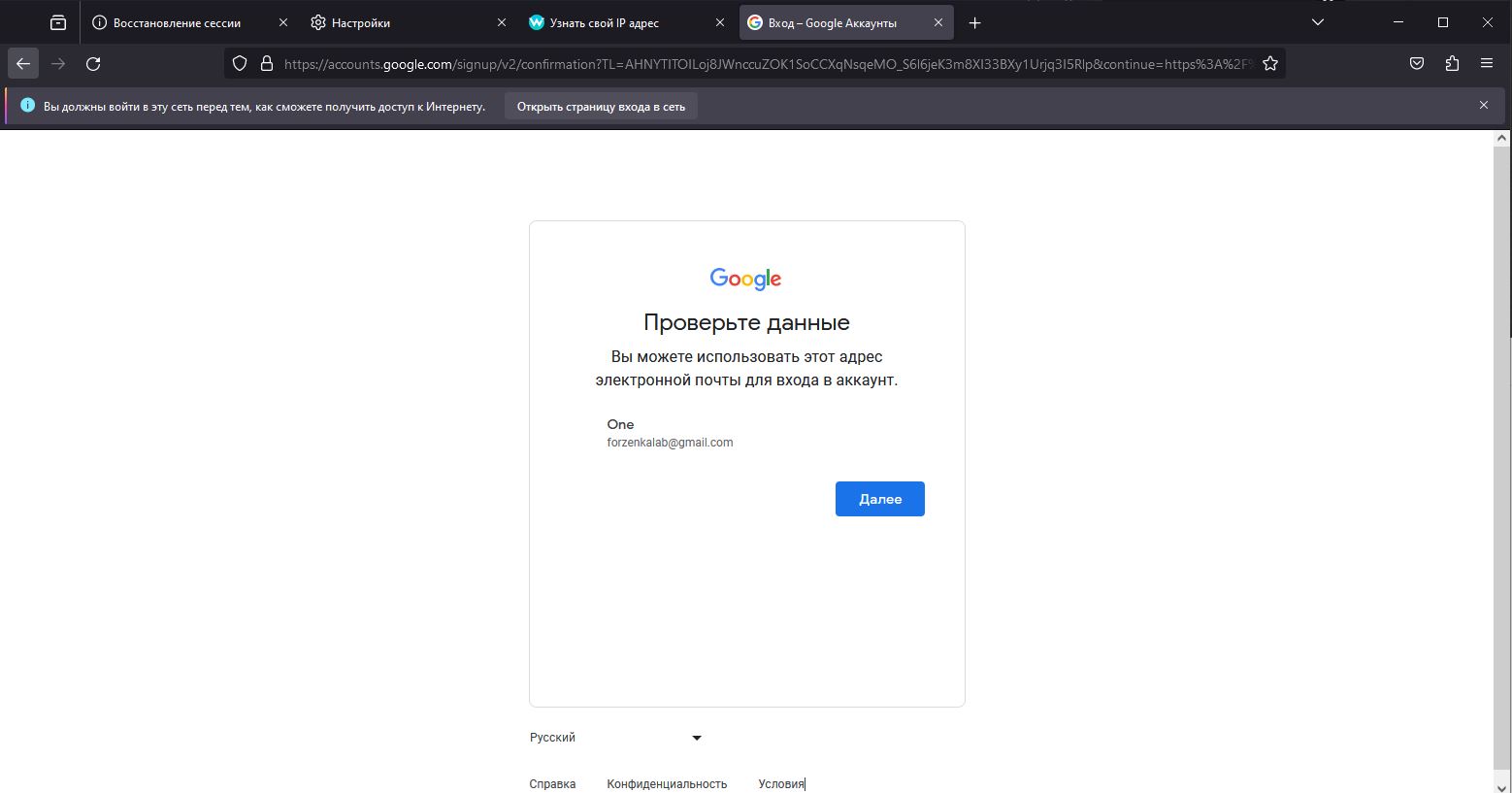The height and width of the screenshot is (793, 1512).
Task: Go back to the previous page
Action: click(23, 64)
